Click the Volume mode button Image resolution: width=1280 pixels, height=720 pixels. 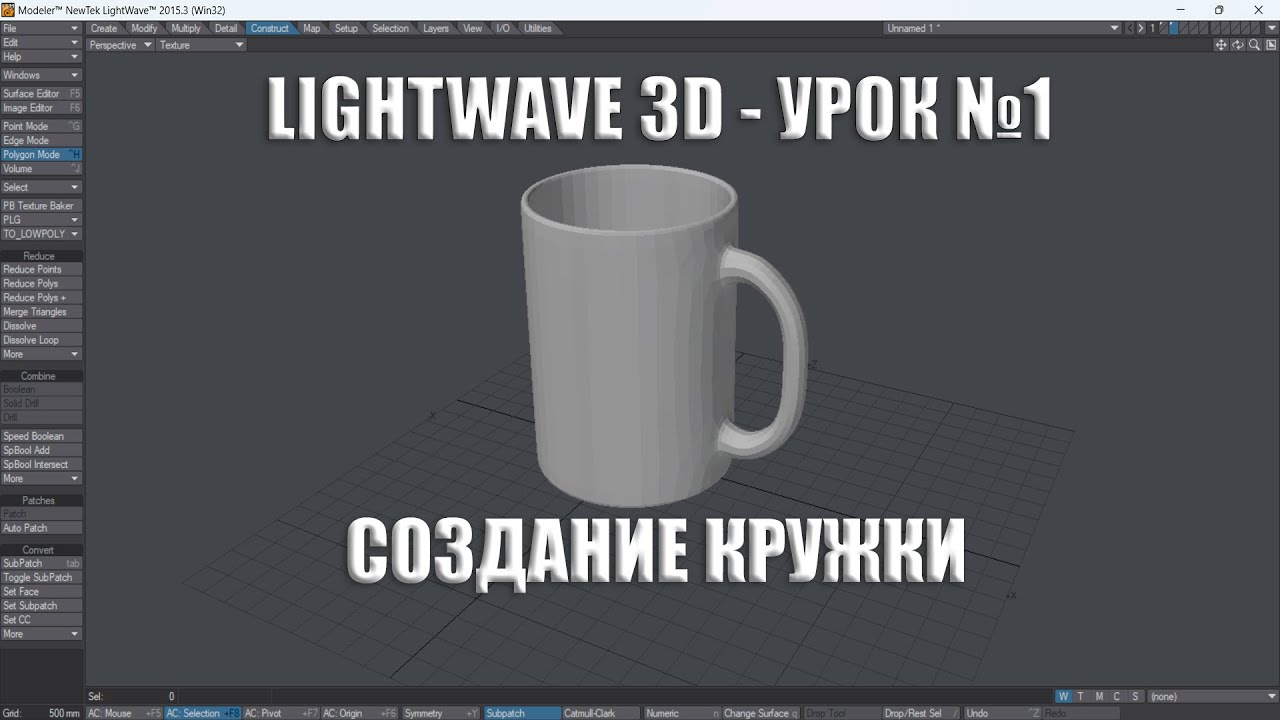click(41, 168)
